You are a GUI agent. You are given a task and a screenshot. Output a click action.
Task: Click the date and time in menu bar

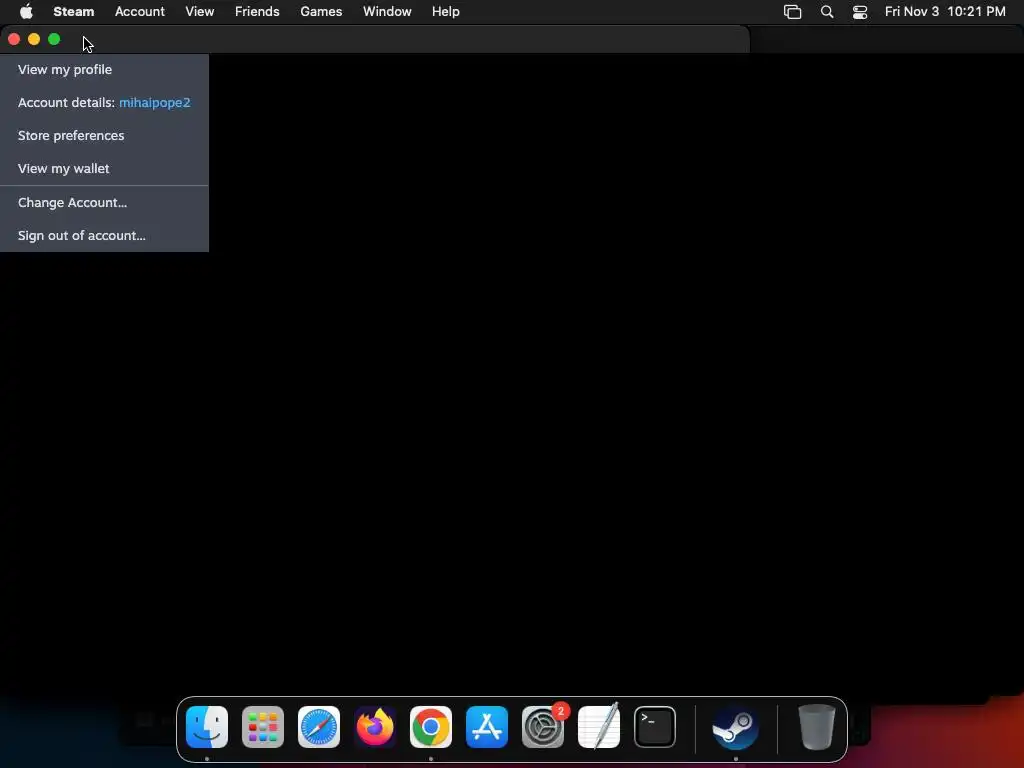pyautogui.click(x=945, y=12)
